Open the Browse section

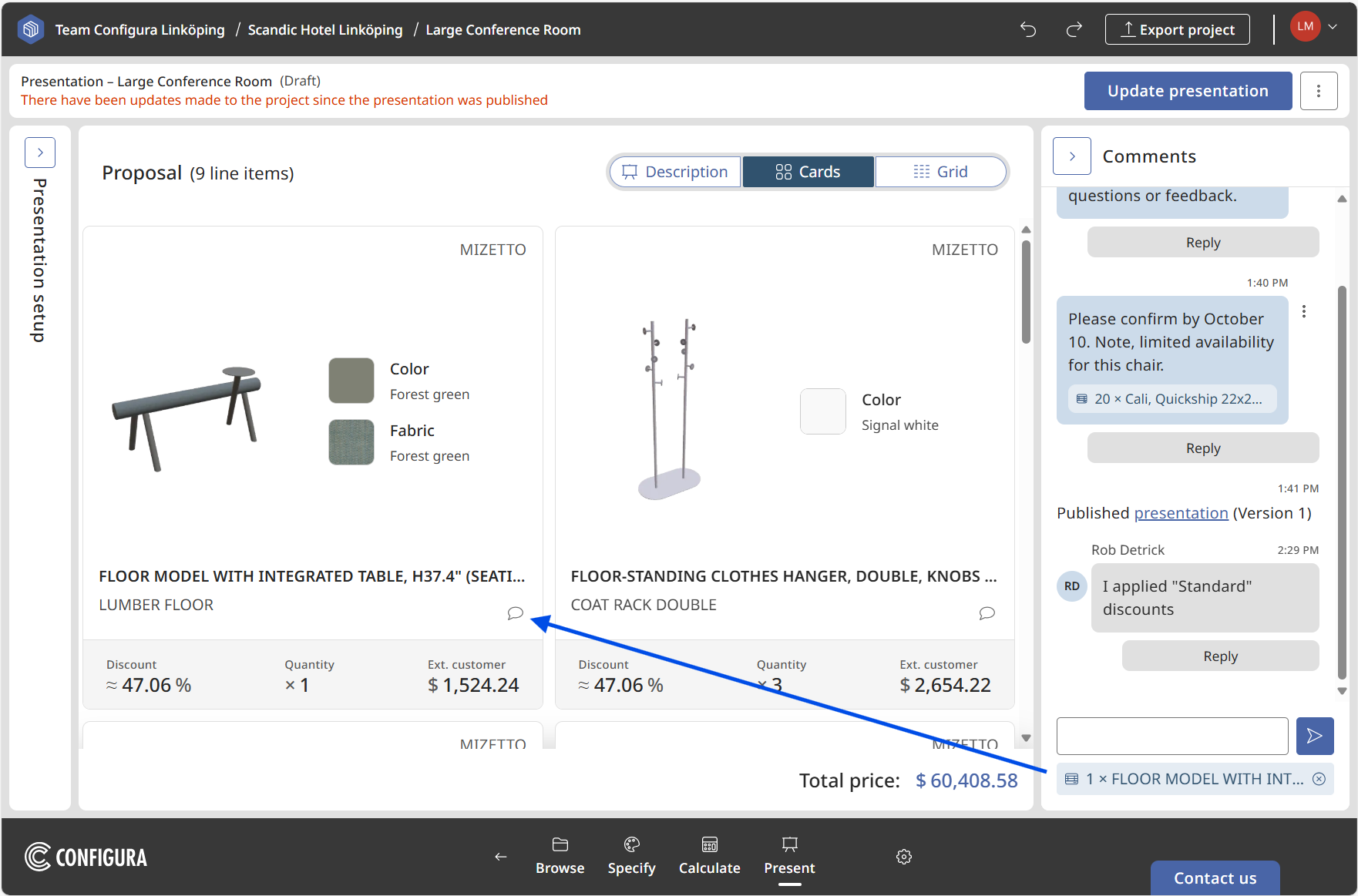560,856
